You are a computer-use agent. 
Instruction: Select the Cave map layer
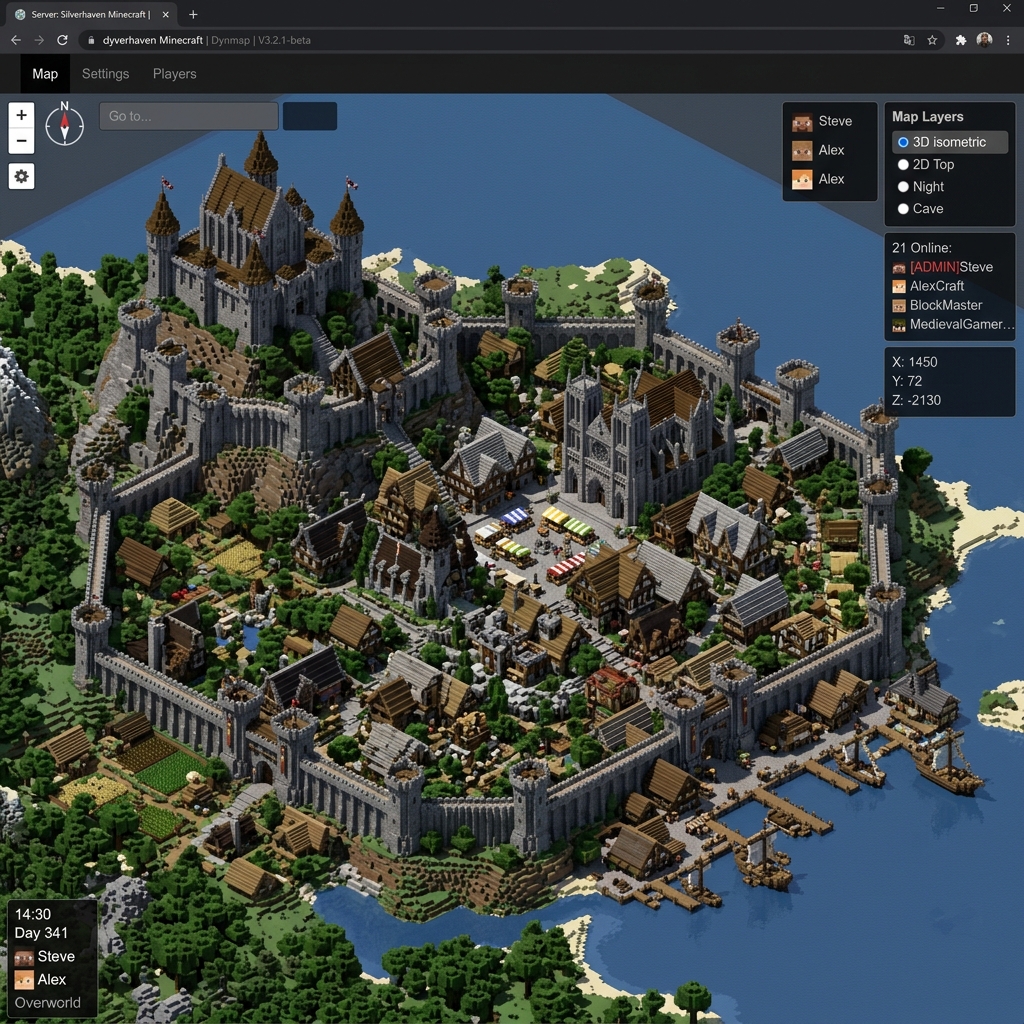point(921,209)
